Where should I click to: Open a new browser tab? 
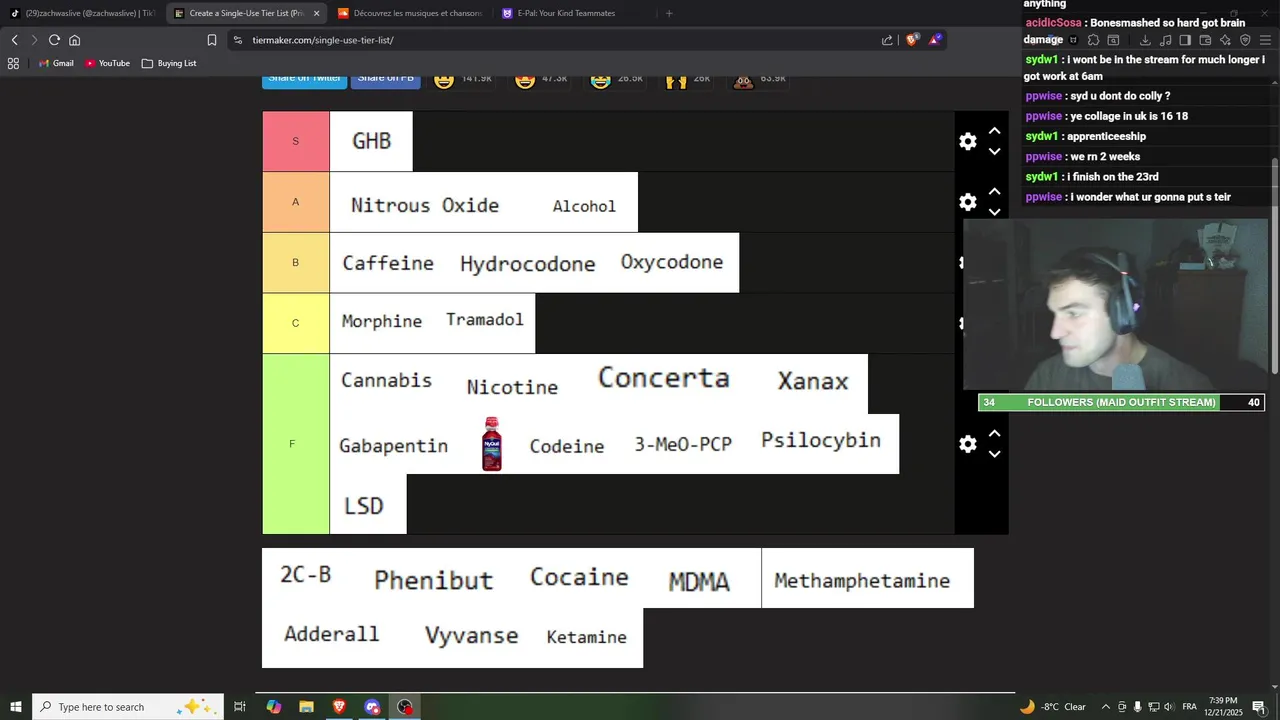tap(669, 13)
